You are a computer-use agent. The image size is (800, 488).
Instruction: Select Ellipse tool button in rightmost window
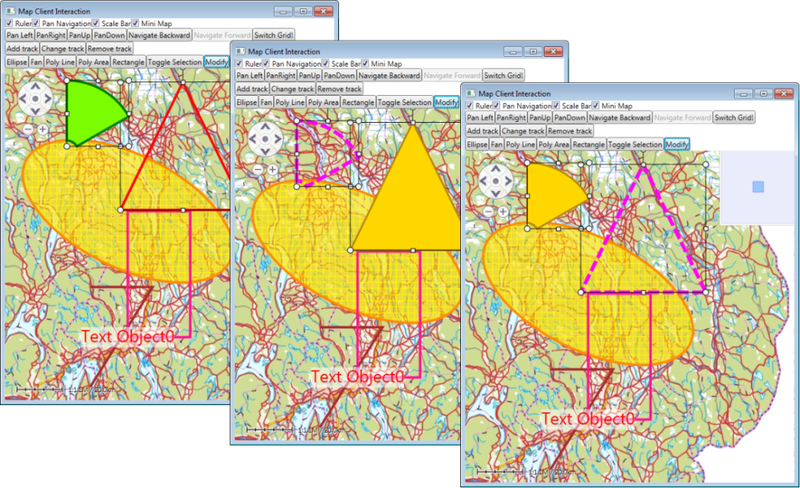[x=477, y=144]
